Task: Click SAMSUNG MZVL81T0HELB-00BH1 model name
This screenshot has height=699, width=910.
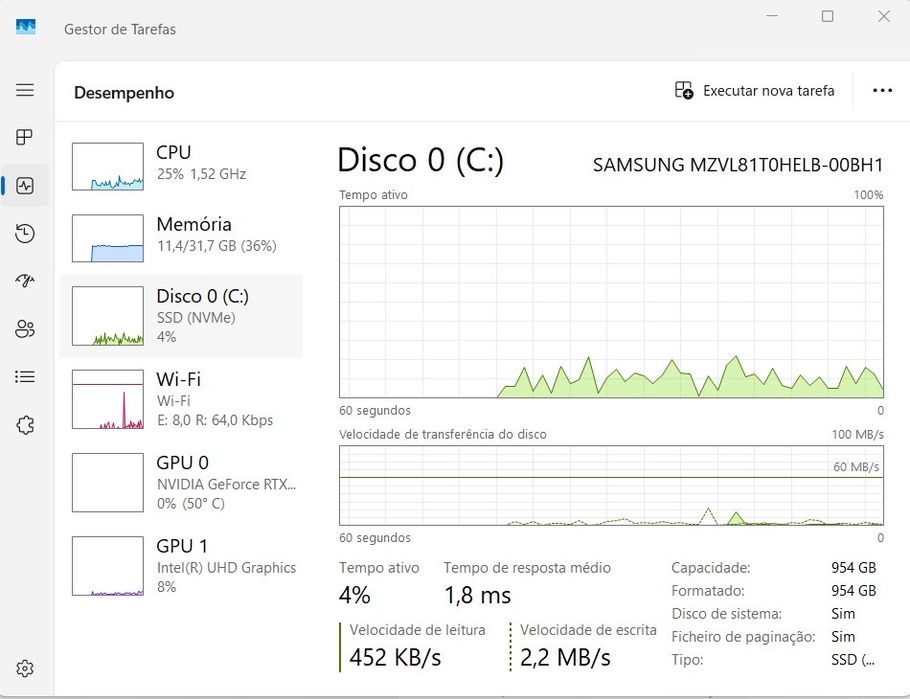Action: (x=738, y=165)
